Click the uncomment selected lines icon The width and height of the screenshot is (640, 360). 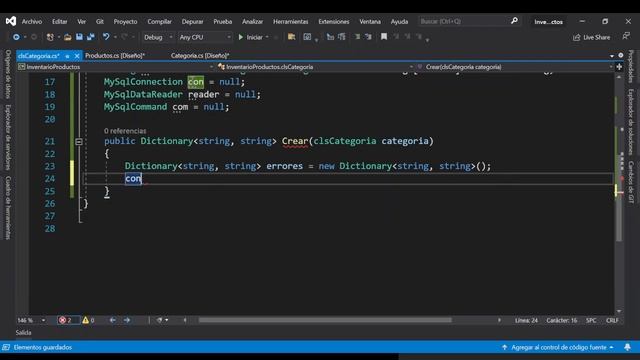point(369,37)
